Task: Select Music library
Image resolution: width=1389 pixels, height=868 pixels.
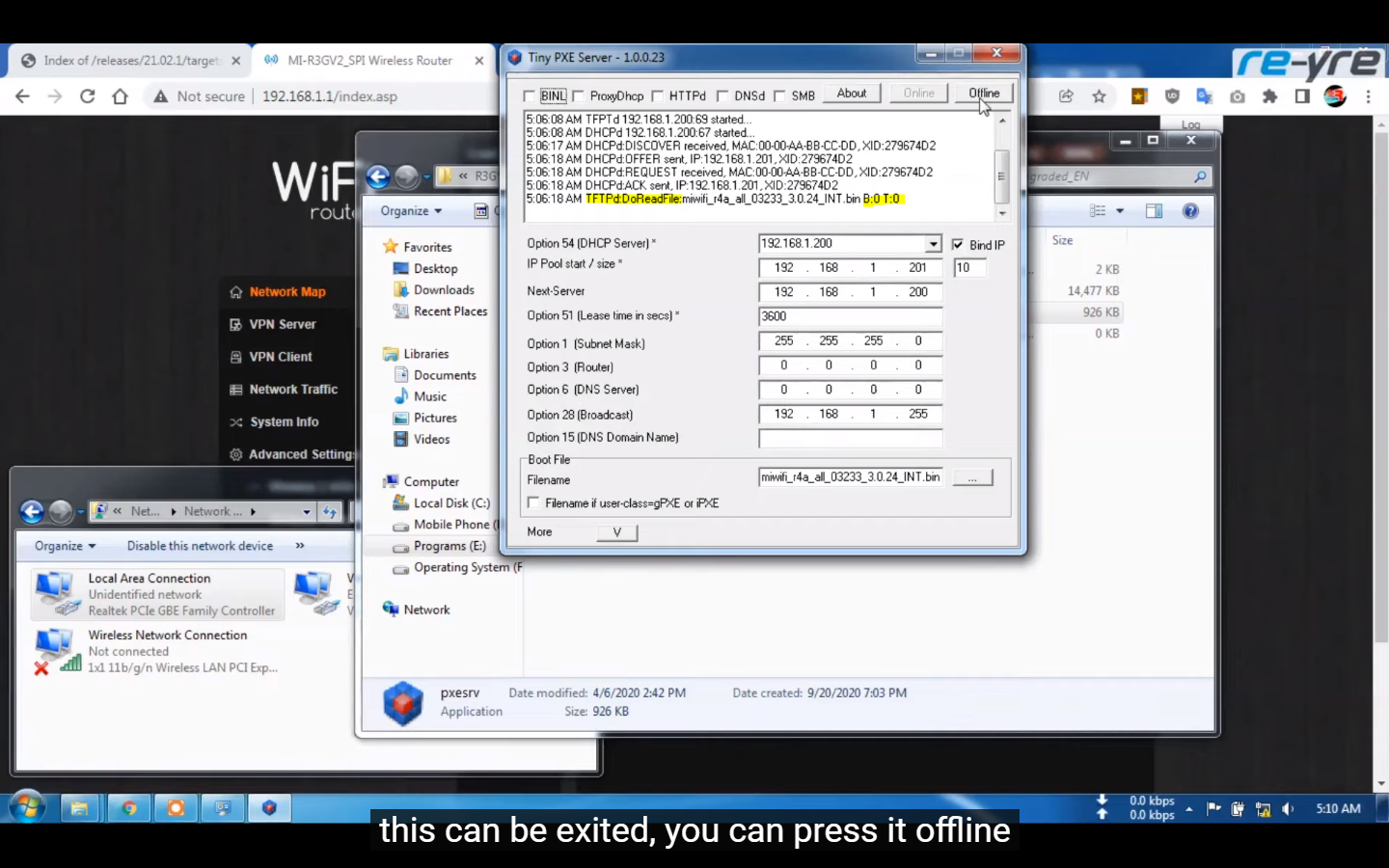Action: coord(430,396)
